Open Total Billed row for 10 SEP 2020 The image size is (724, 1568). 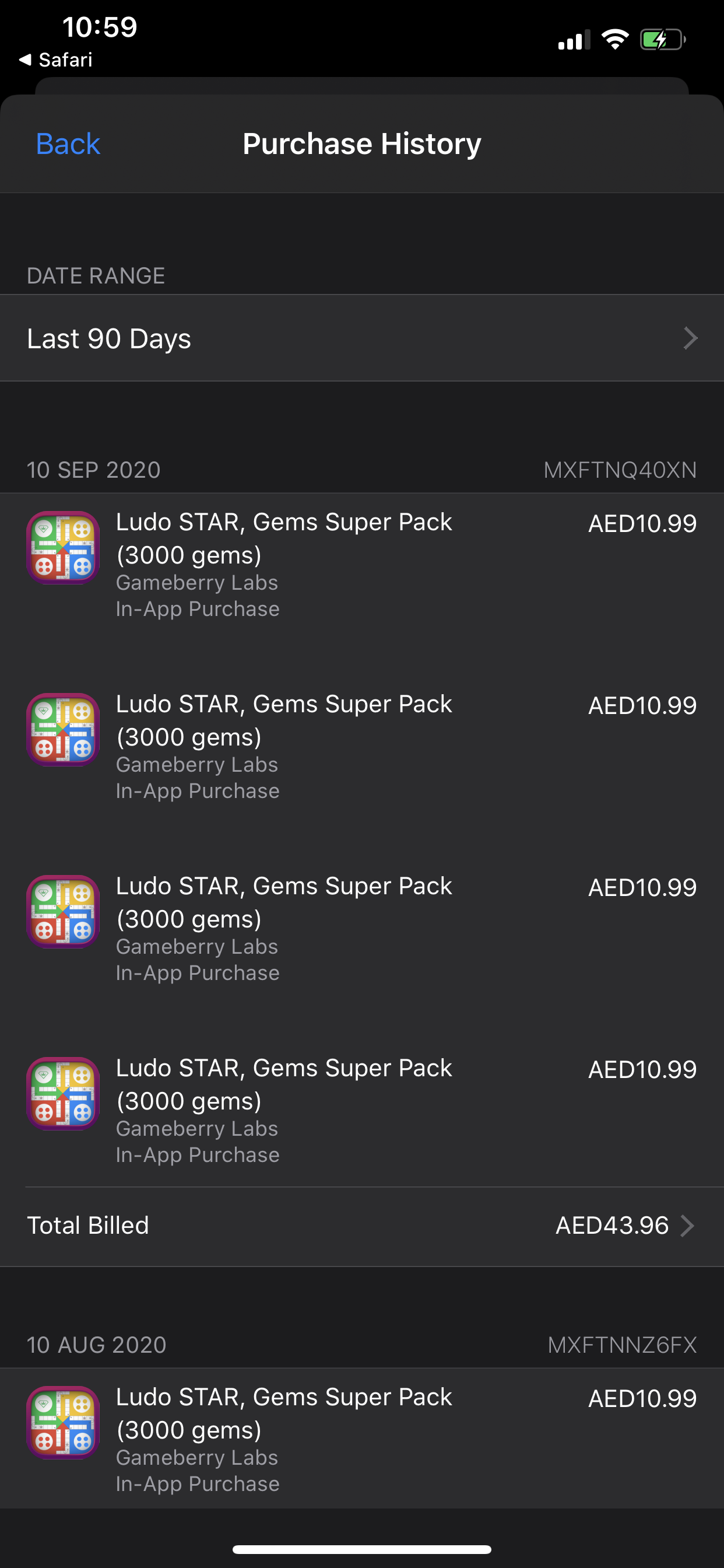362,1226
